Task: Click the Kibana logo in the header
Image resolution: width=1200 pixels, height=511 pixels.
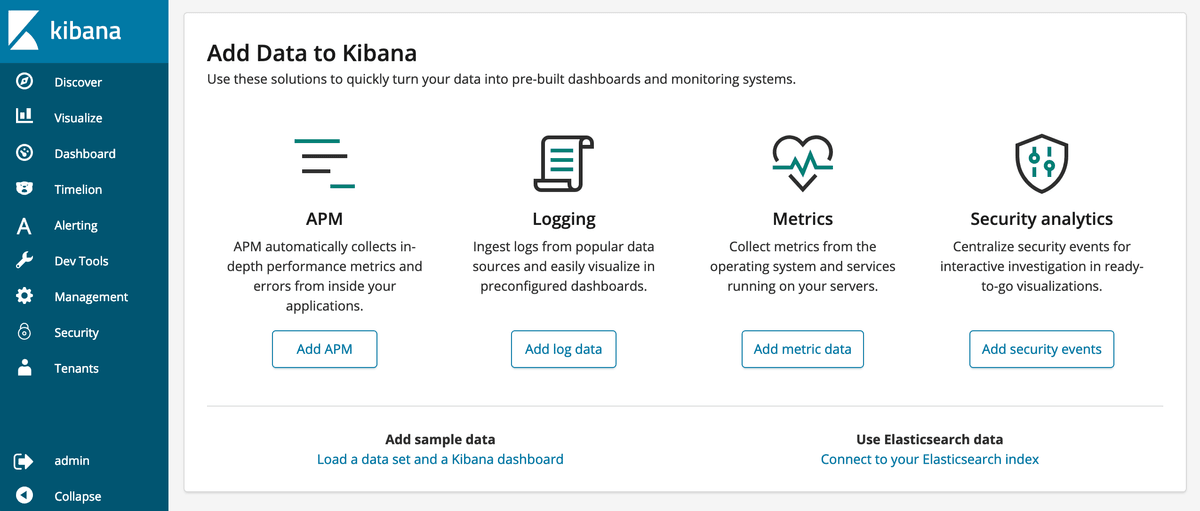Action: point(66,30)
